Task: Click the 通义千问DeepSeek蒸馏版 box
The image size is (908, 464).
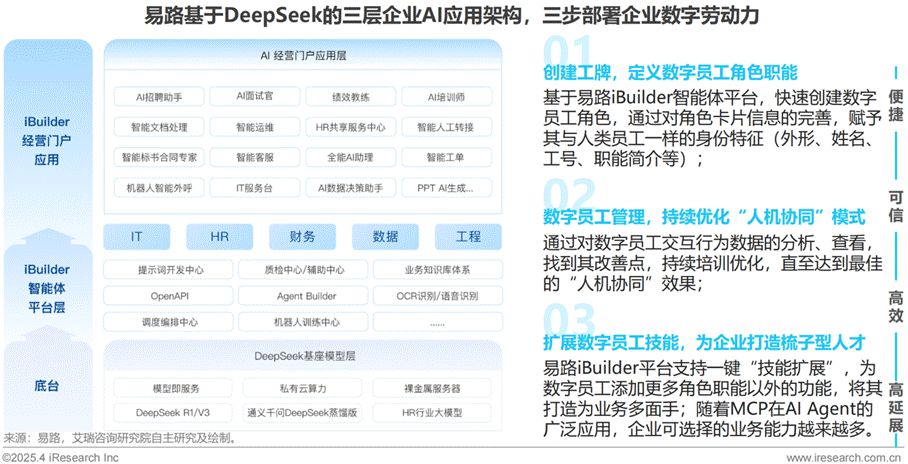Action: tap(302, 412)
